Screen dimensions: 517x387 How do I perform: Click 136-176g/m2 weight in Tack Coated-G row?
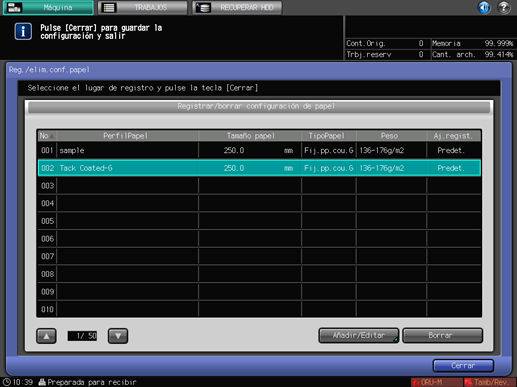coord(382,168)
